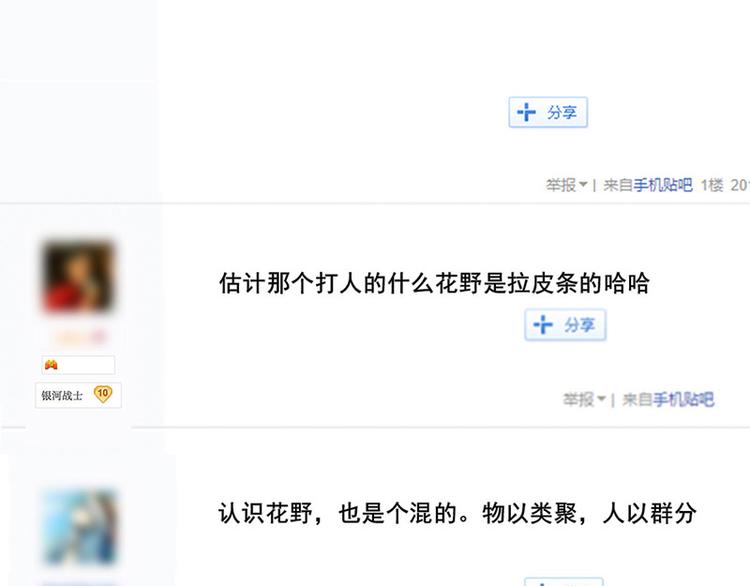The image size is (750, 586).
Task: Open 手机贴吧 link in second post footer
Action: click(684, 399)
